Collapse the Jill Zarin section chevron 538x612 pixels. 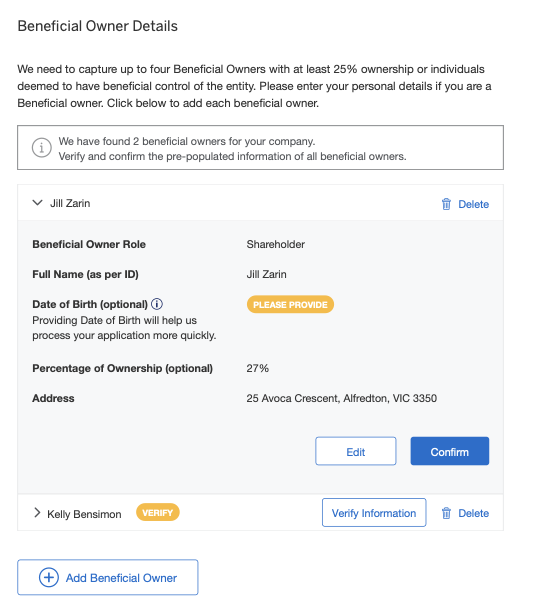(x=37, y=203)
